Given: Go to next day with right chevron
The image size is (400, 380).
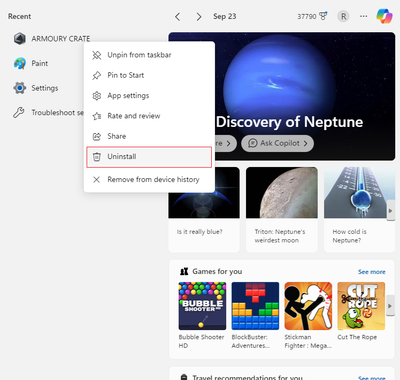Looking at the screenshot, I should (199, 17).
